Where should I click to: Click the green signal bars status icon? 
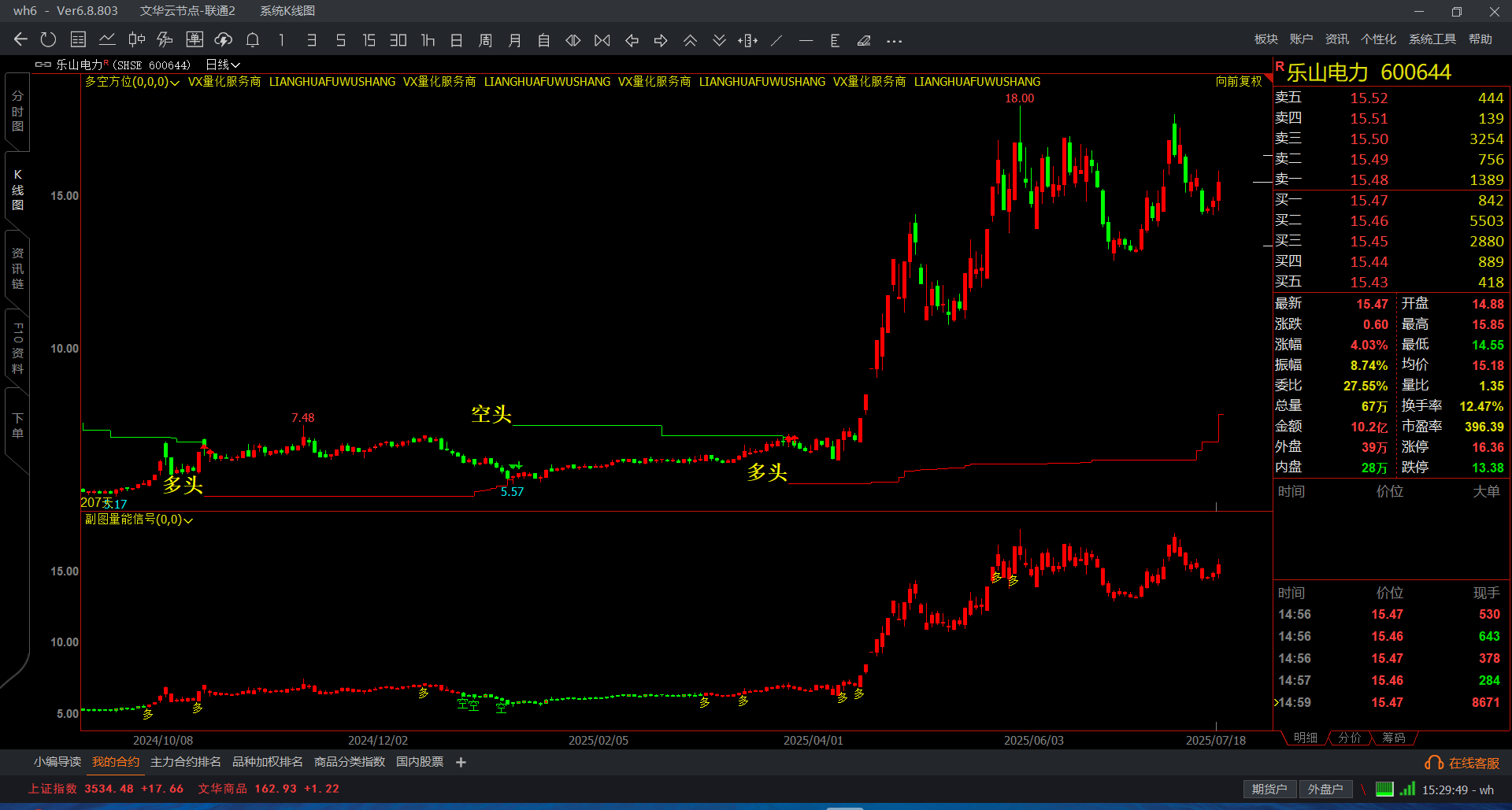[x=1407, y=789]
